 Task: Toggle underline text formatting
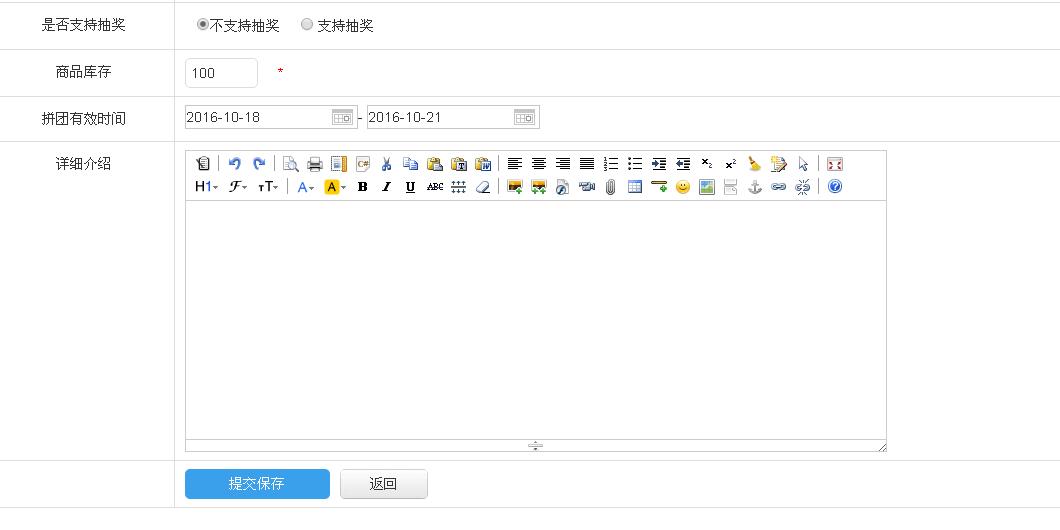click(x=410, y=187)
